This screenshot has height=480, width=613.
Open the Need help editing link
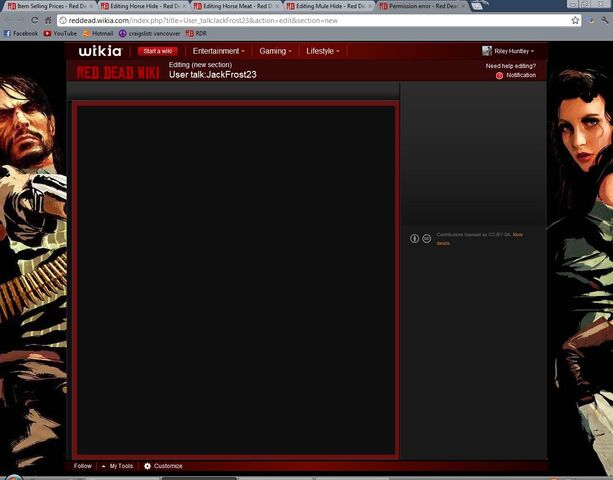pyautogui.click(x=511, y=66)
